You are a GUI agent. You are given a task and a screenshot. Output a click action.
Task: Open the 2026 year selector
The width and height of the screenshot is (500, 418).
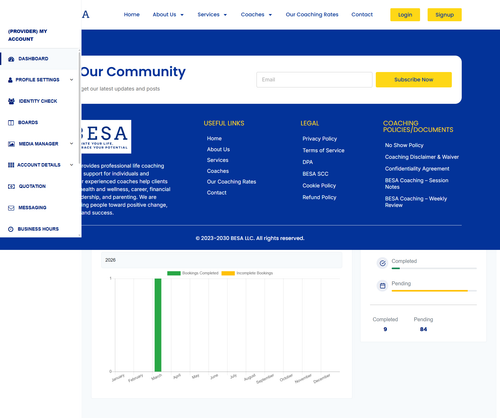click(x=222, y=260)
